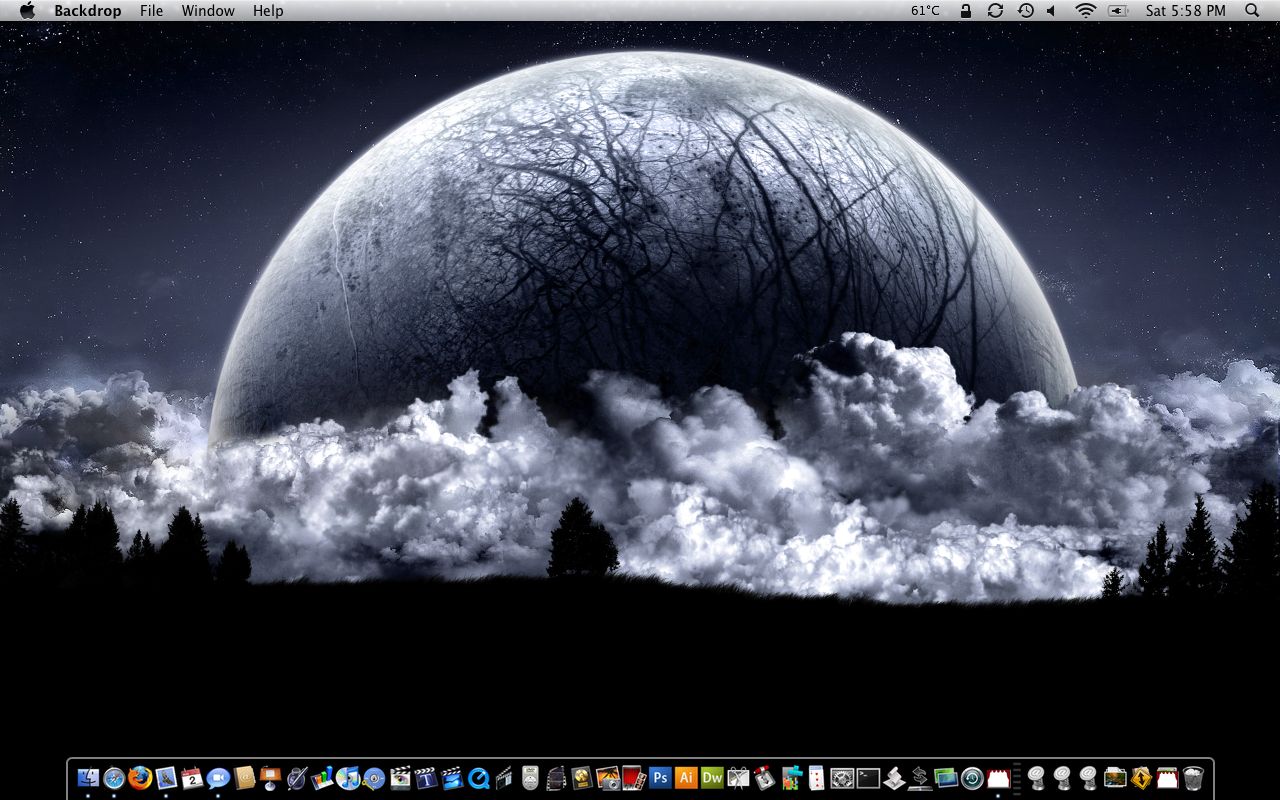Open the playing cards Solitaire icon
Viewport: 1280px width, 800px height.
pyautogui.click(x=817, y=777)
